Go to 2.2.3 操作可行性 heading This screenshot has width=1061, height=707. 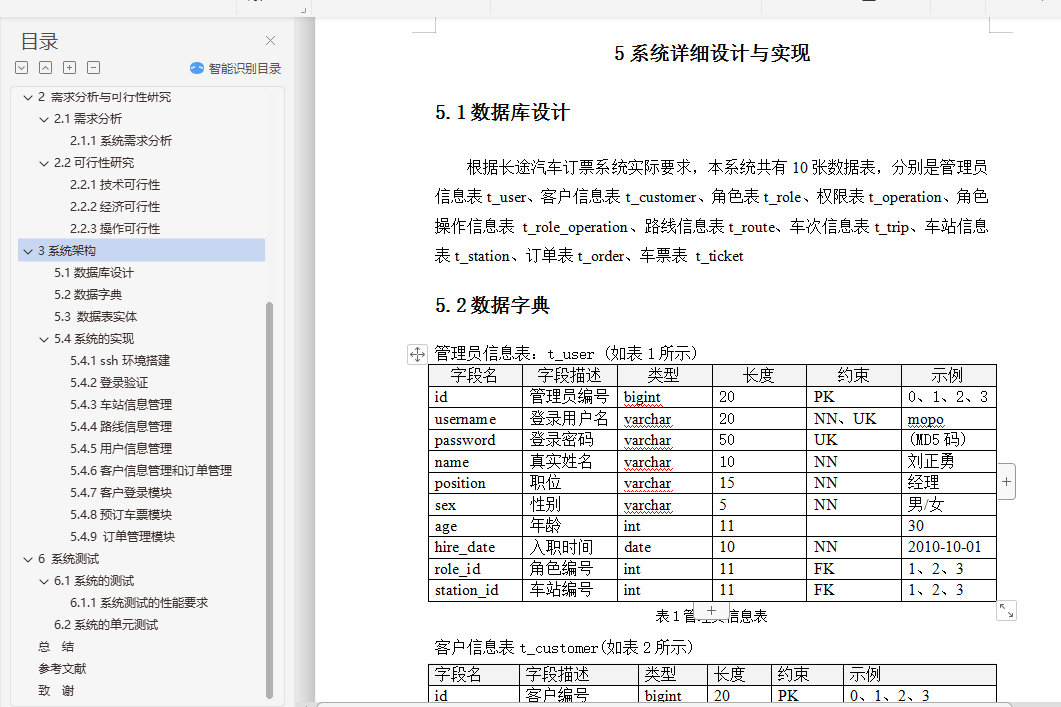tap(115, 229)
